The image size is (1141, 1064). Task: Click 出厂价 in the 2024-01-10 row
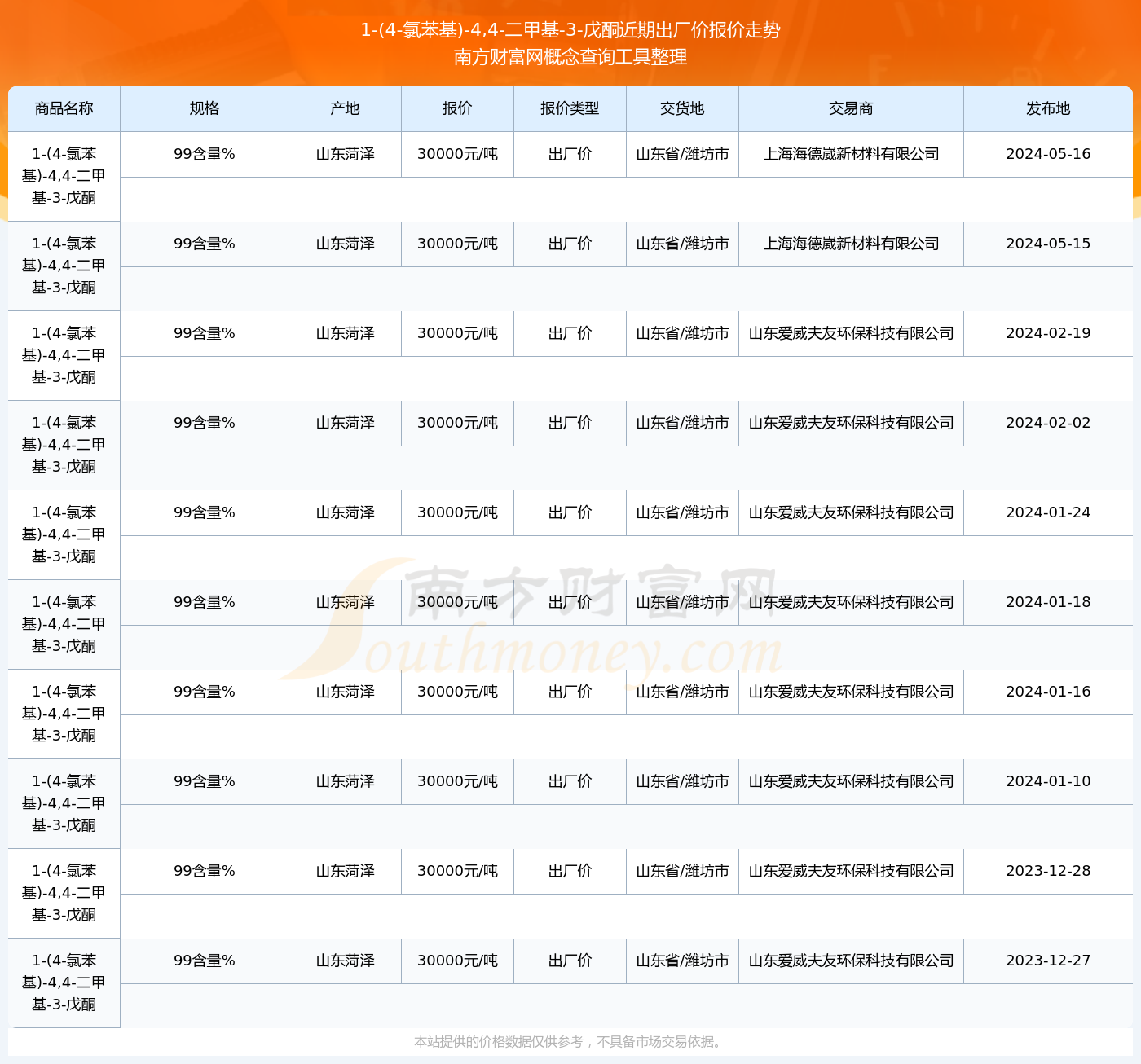point(570,781)
